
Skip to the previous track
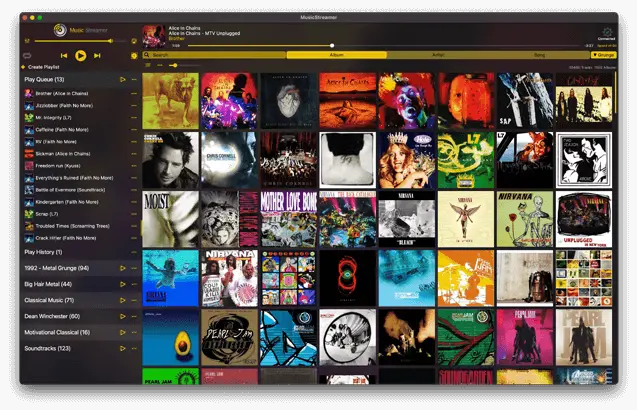[x=64, y=56]
